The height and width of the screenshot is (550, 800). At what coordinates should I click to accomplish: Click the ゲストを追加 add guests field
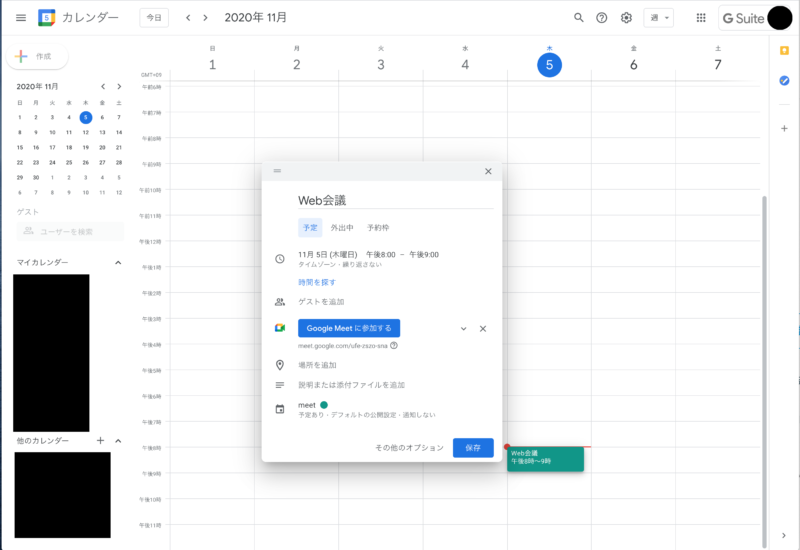coord(321,302)
